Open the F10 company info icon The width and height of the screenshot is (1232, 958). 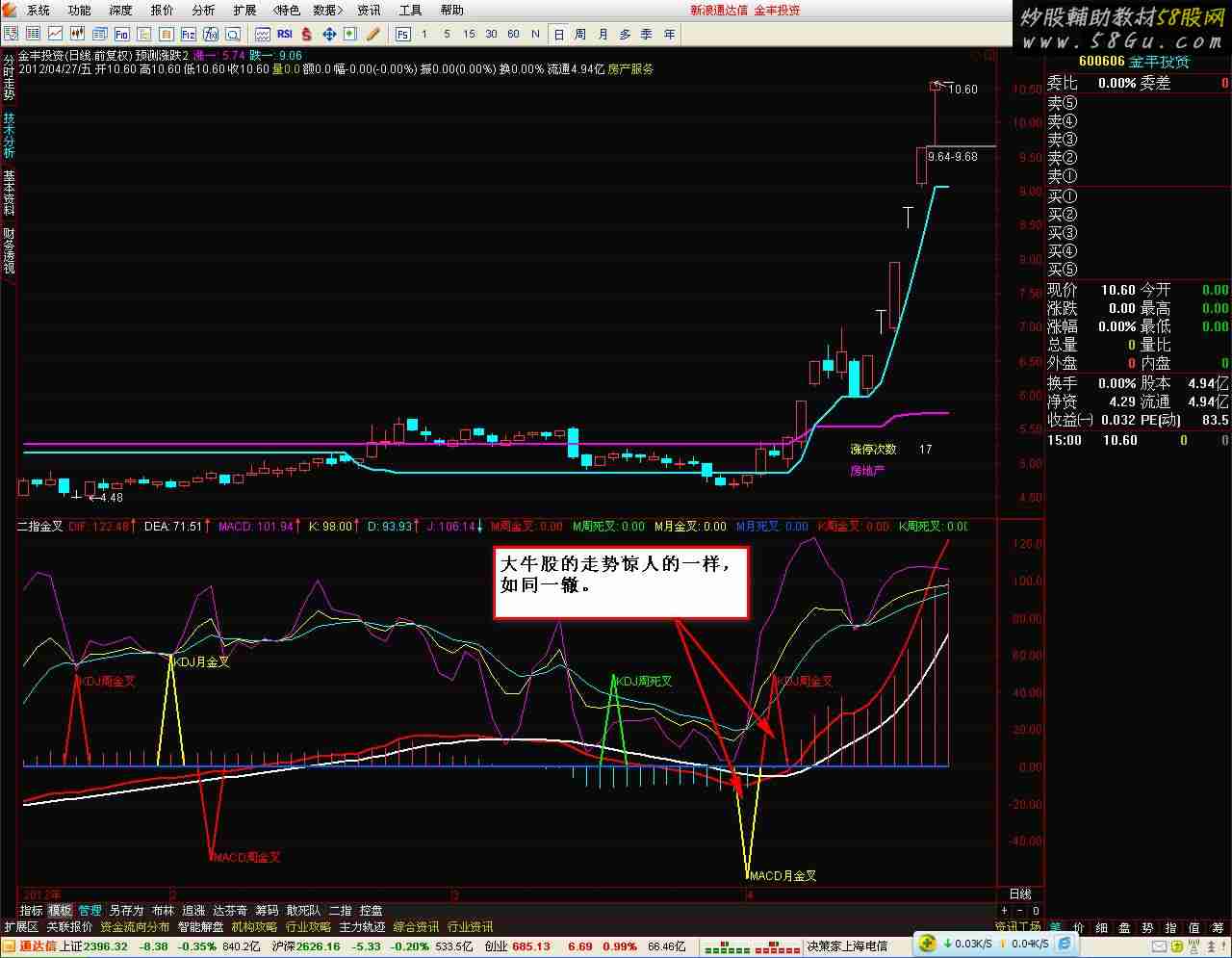point(121,34)
